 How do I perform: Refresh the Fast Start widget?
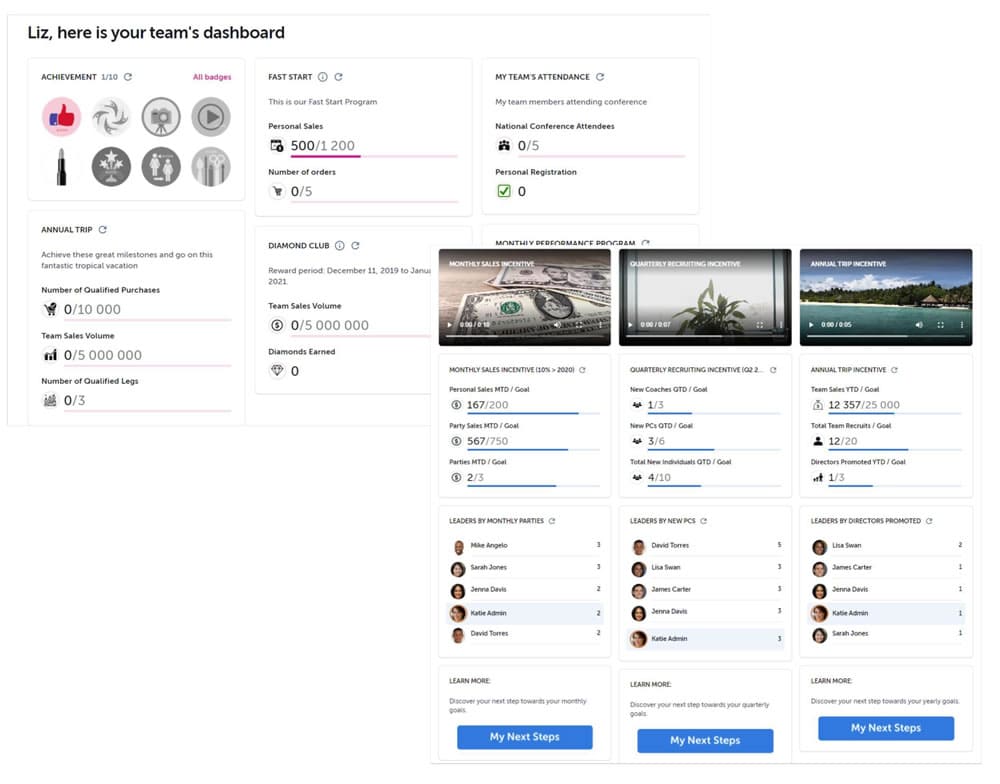[339, 77]
